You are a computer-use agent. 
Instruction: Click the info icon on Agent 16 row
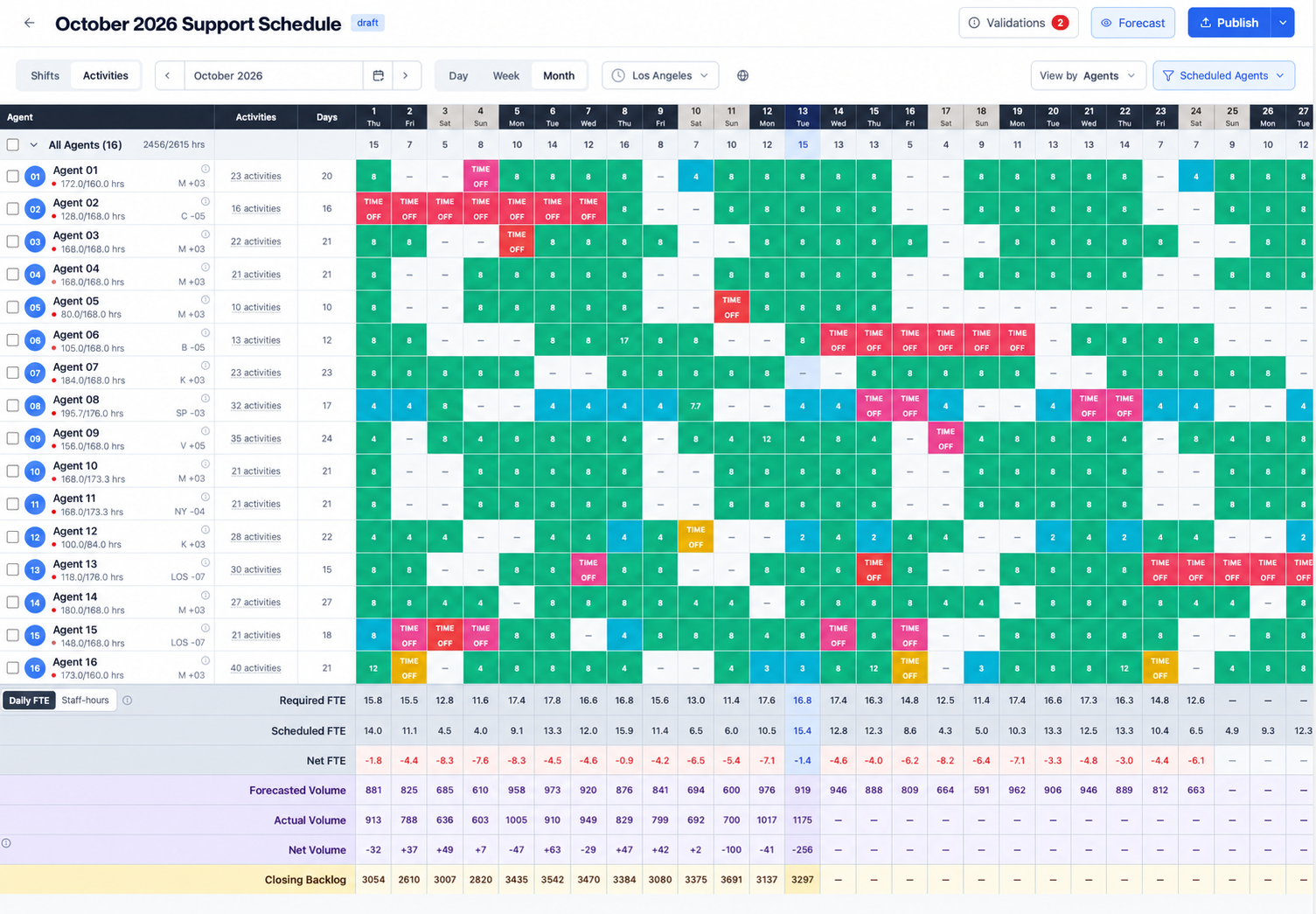(205, 661)
